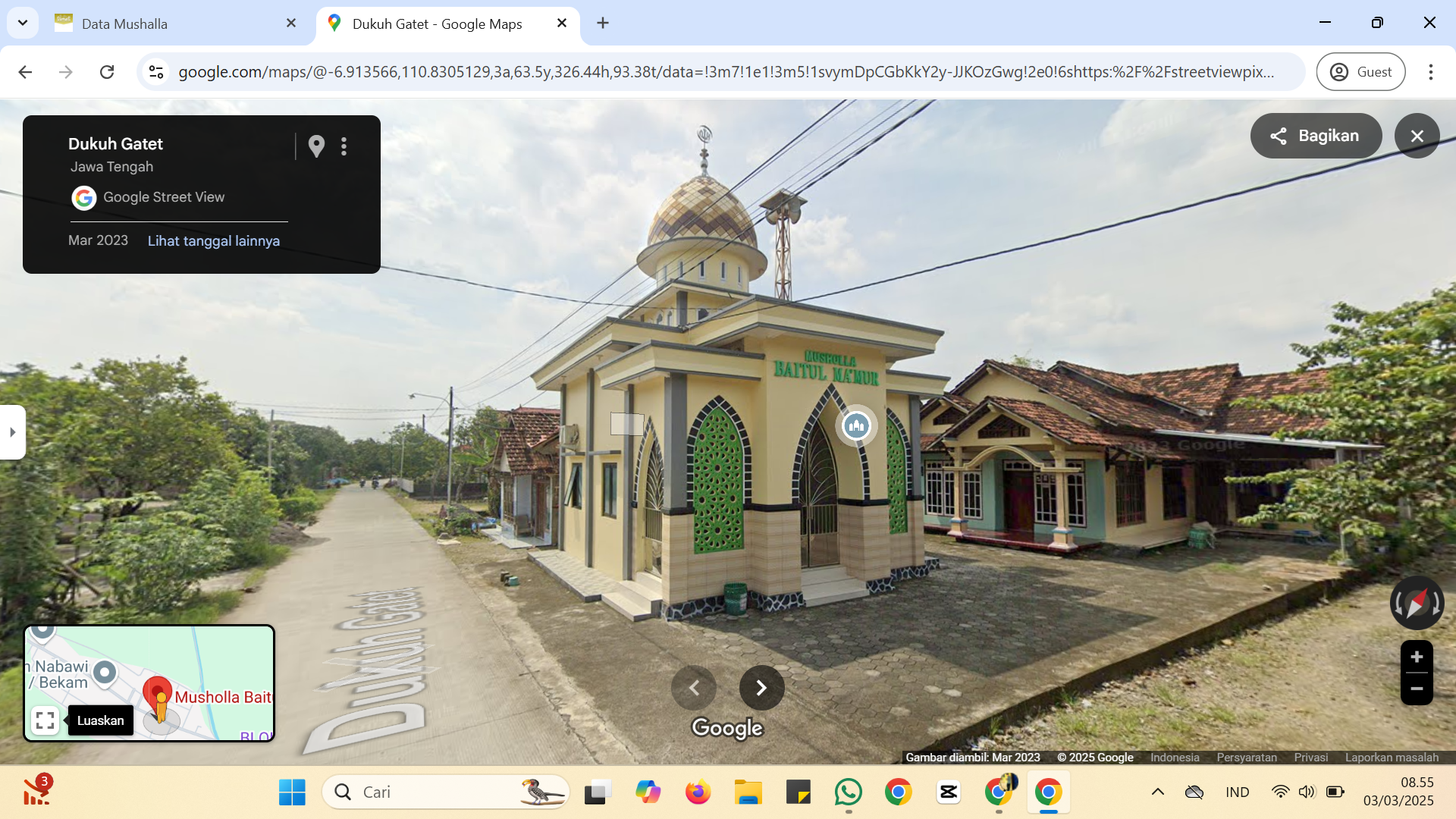Close the Data Mushalla tab
This screenshot has width=1456, height=819.
[x=291, y=24]
